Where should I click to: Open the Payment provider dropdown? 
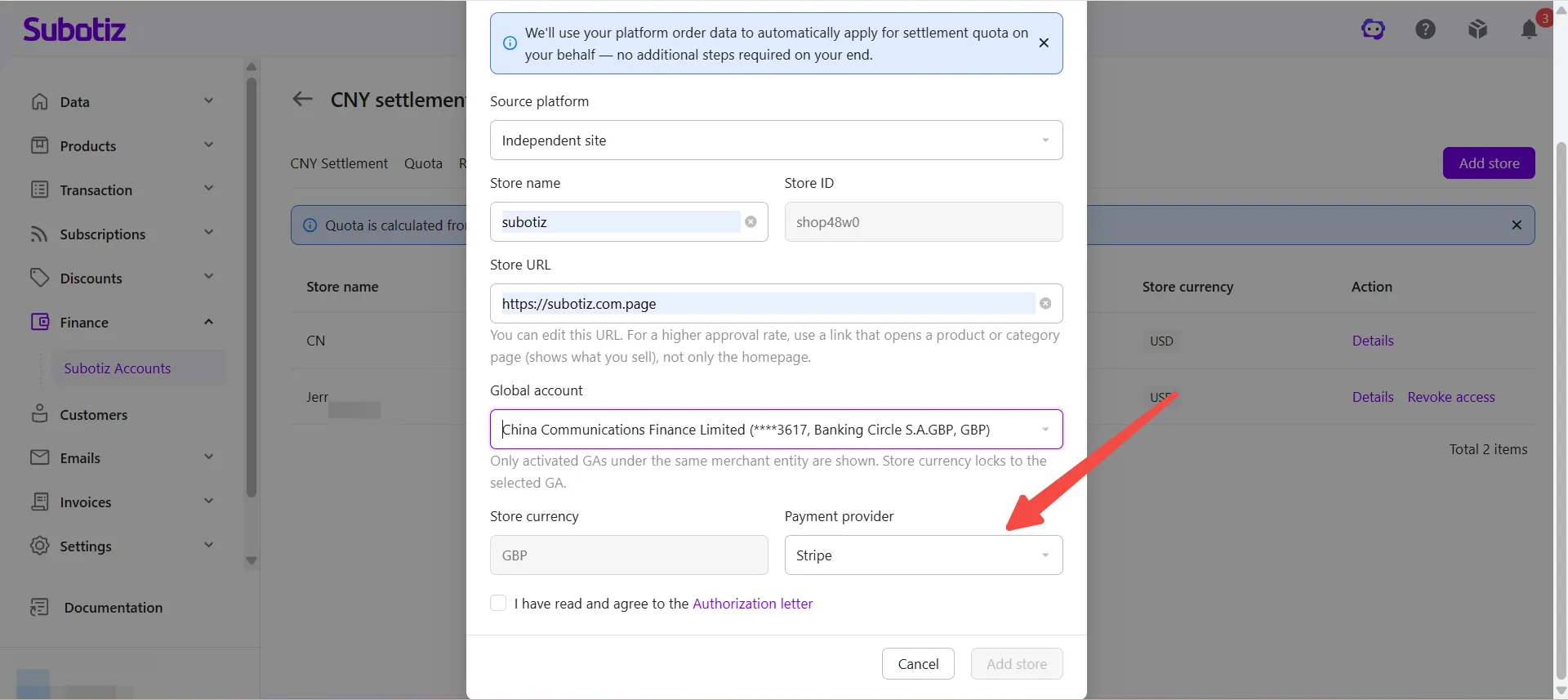click(923, 555)
